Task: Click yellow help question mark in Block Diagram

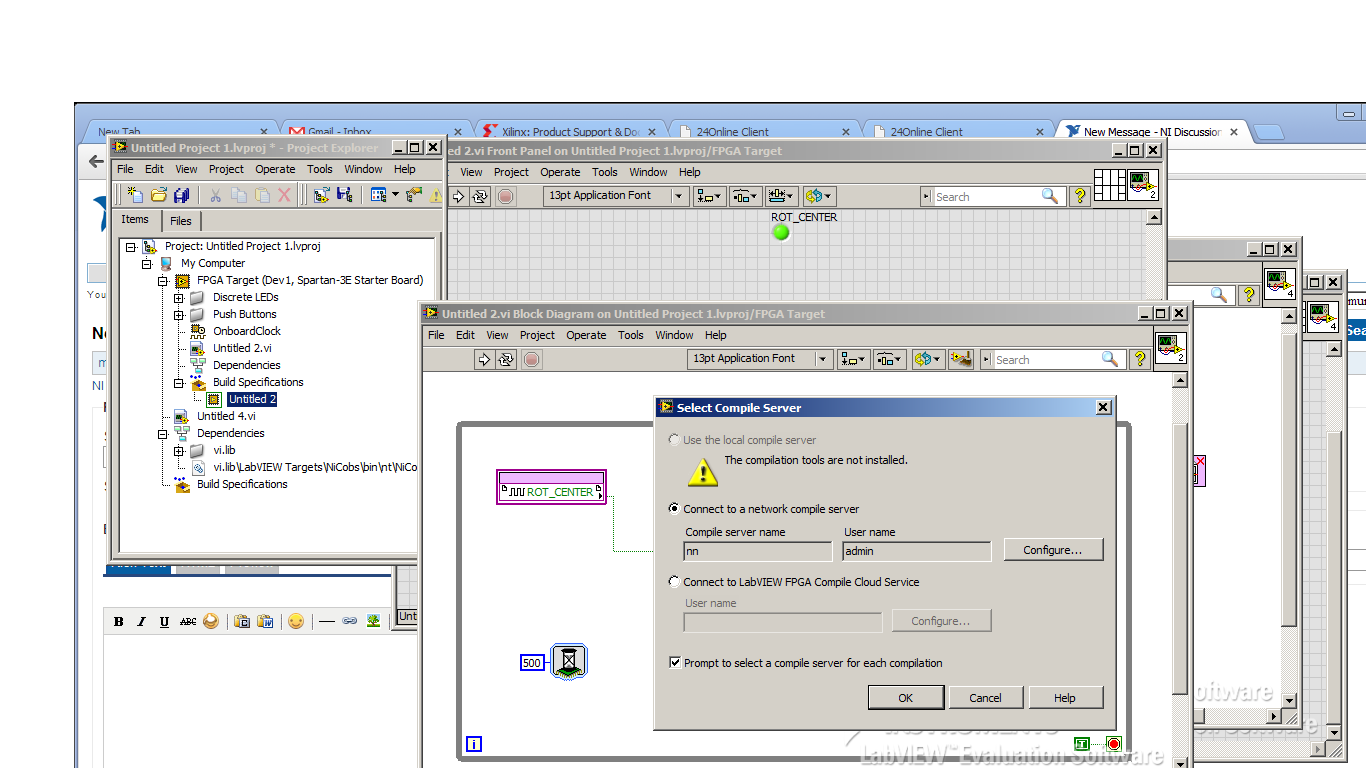Action: (x=1139, y=359)
